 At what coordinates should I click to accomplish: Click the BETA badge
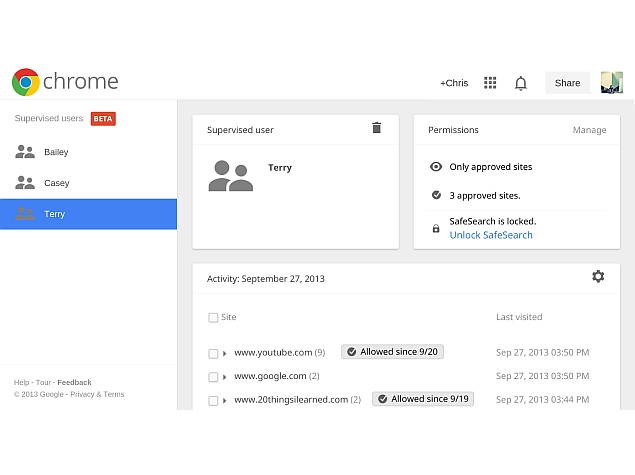tap(103, 119)
